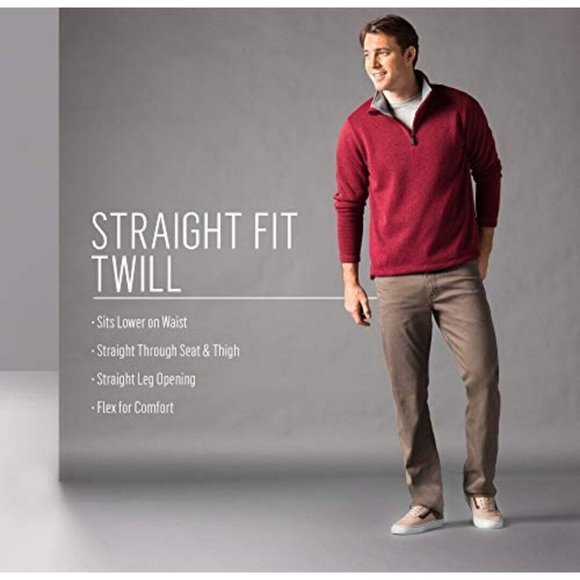580x580 pixels.
Task: Select the "Straight Through Seat & Thigh" bullet
Action: click(165, 351)
